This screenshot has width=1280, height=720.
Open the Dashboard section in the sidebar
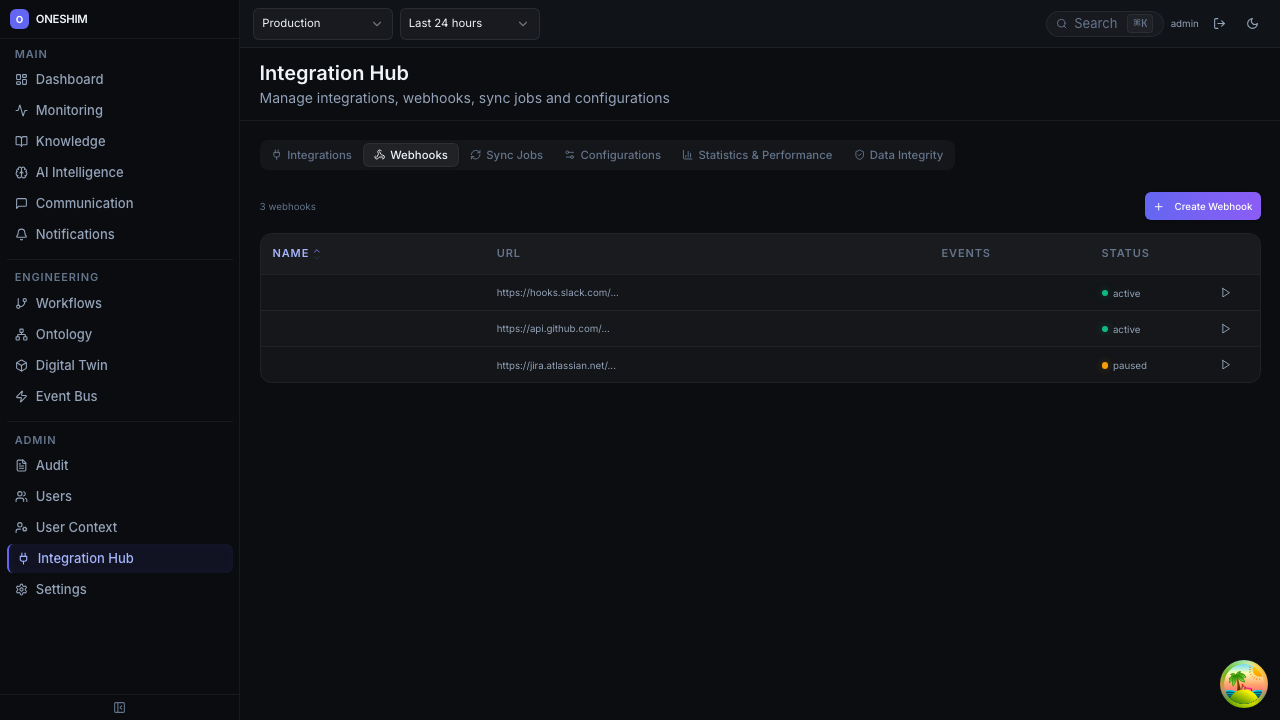click(69, 79)
